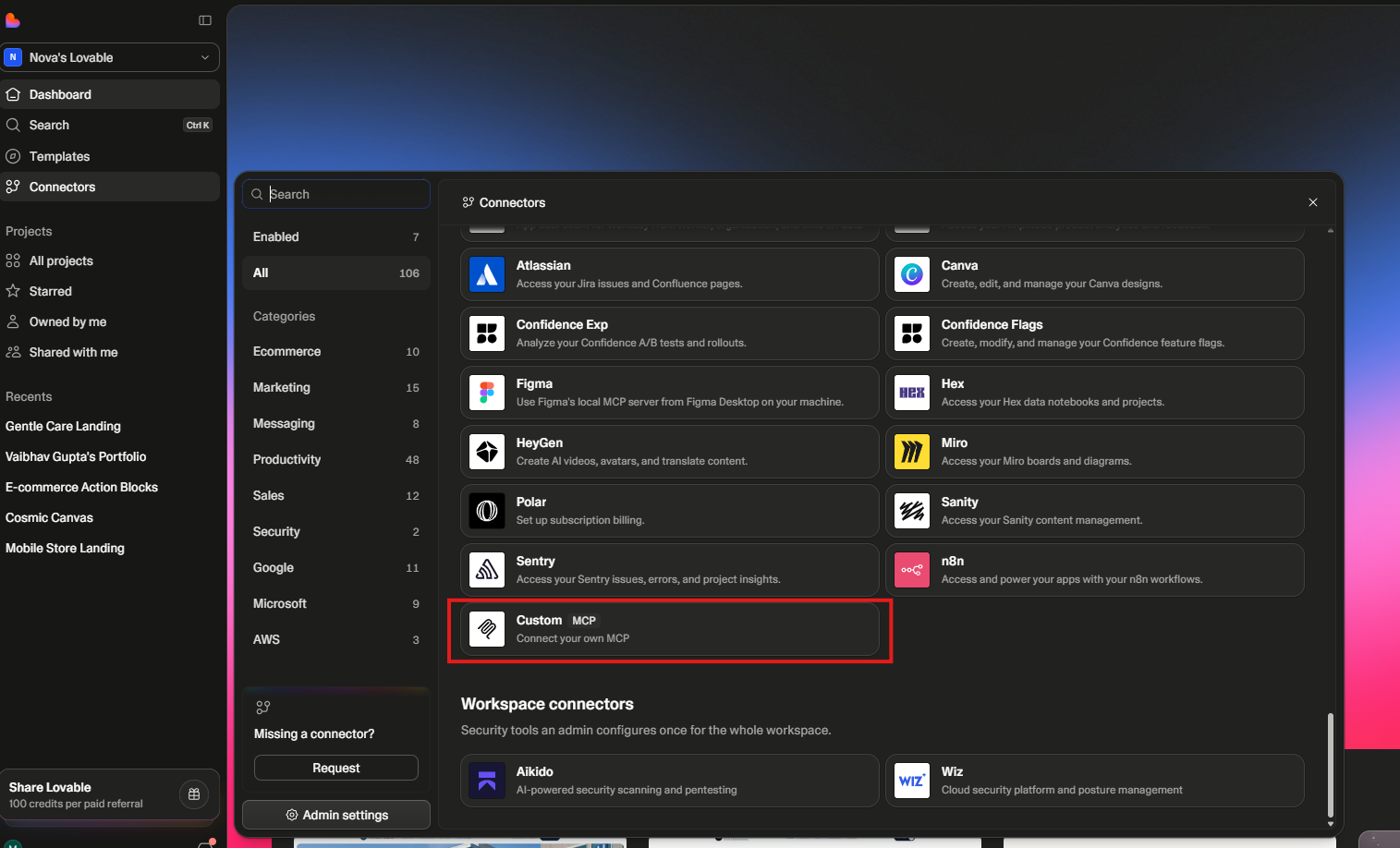Click the Polar connector icon
The height and width of the screenshot is (848, 1400).
coord(487,511)
